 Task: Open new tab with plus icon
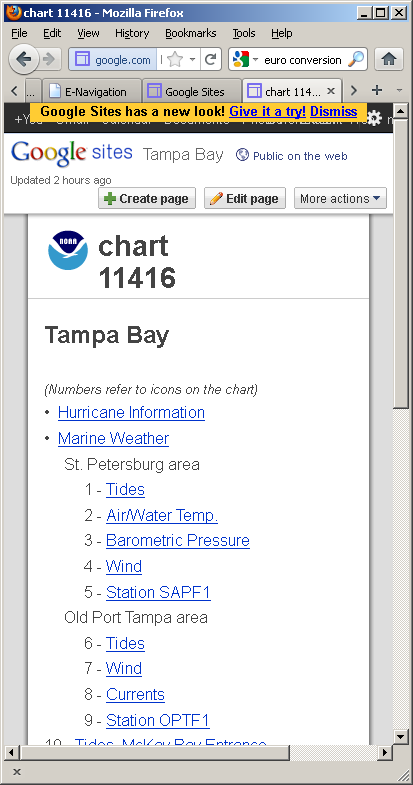coord(377,91)
